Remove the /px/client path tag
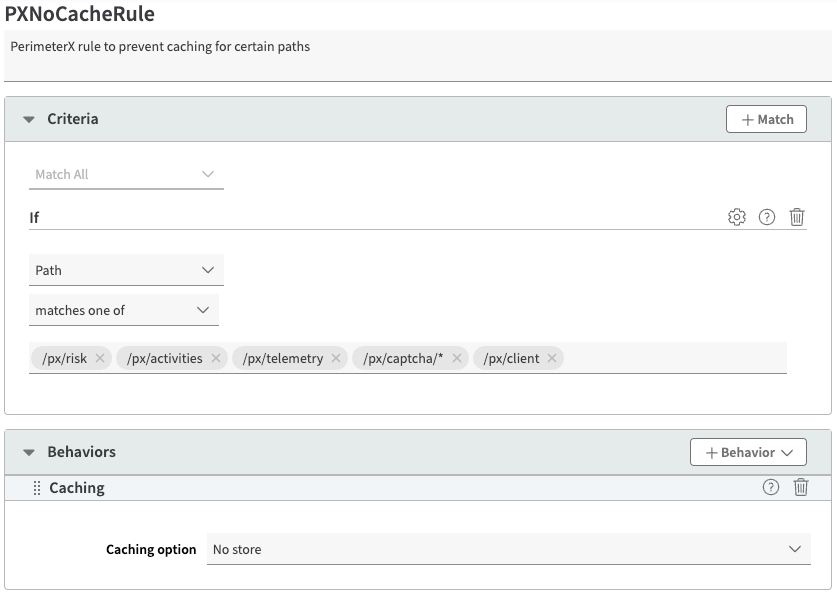The image size is (837, 595). tap(552, 358)
